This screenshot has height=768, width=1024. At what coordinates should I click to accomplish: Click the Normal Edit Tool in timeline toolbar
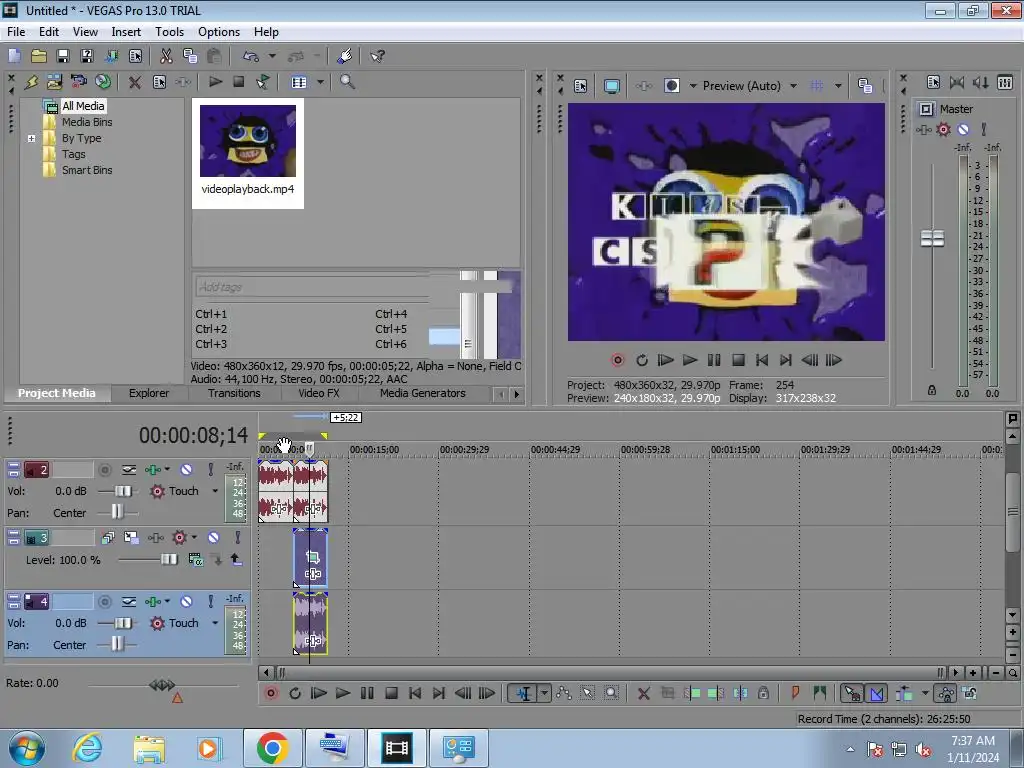point(524,693)
